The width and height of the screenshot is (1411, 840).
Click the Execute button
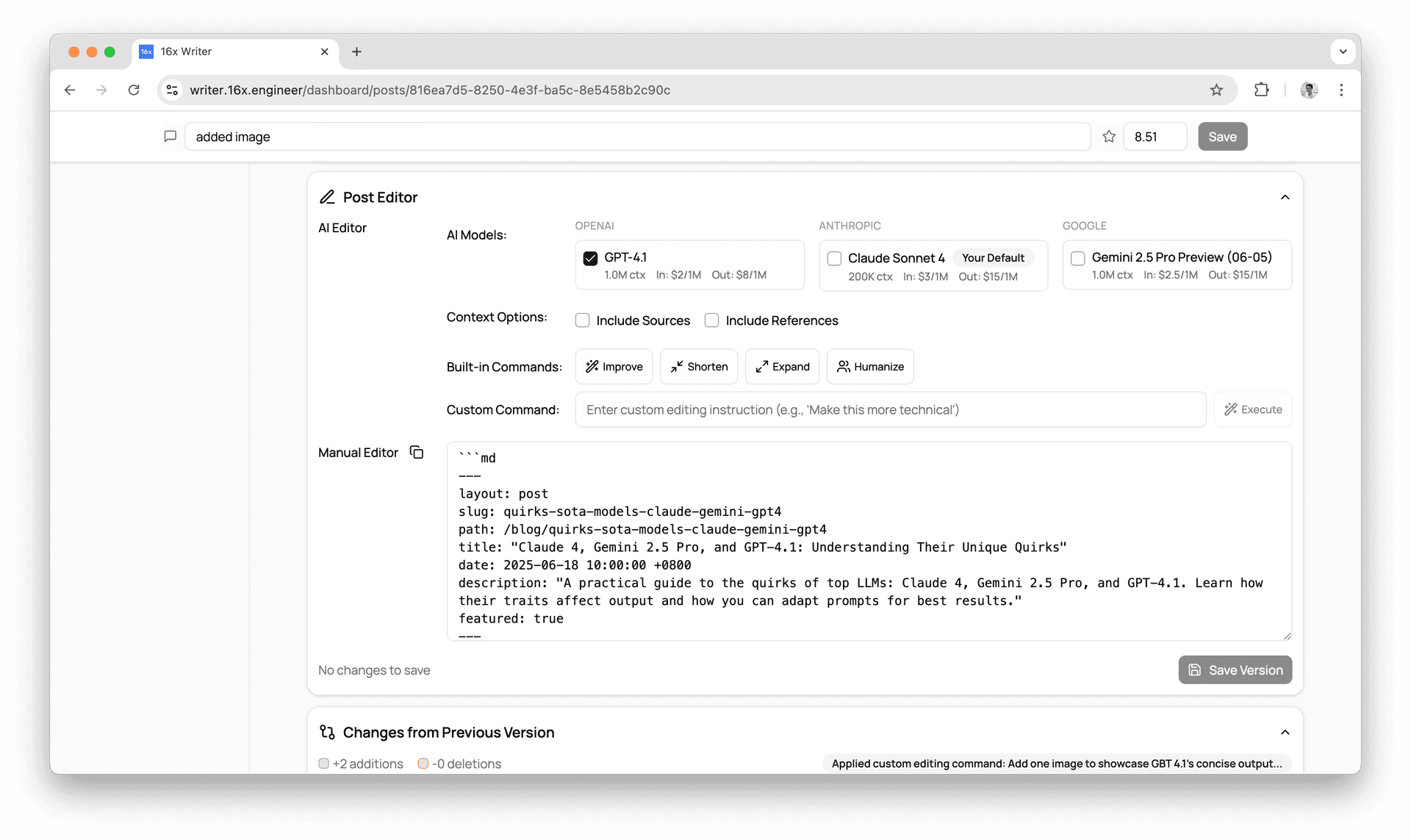[x=1253, y=409]
